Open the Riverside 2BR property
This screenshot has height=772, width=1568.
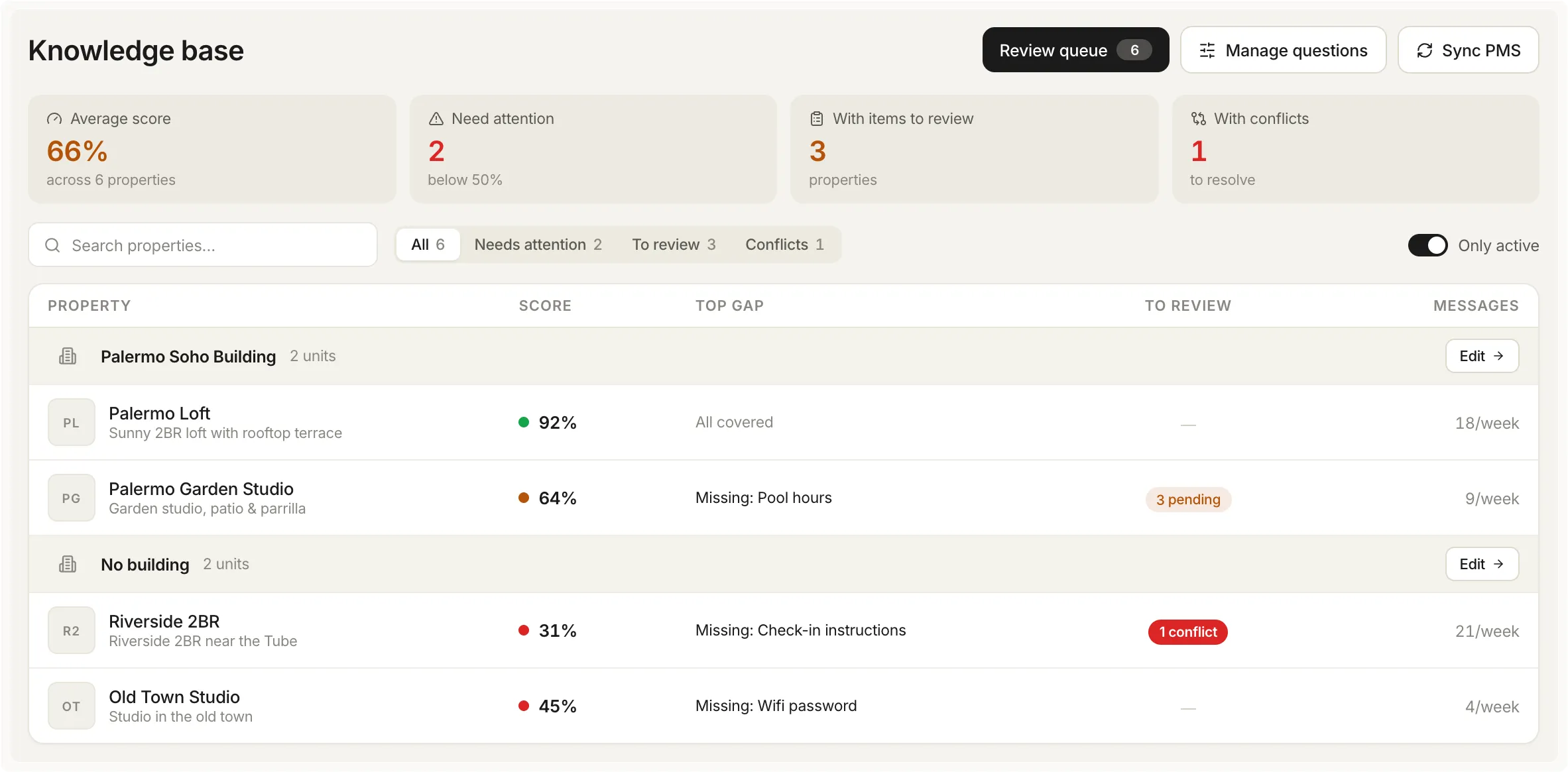[x=783, y=630]
